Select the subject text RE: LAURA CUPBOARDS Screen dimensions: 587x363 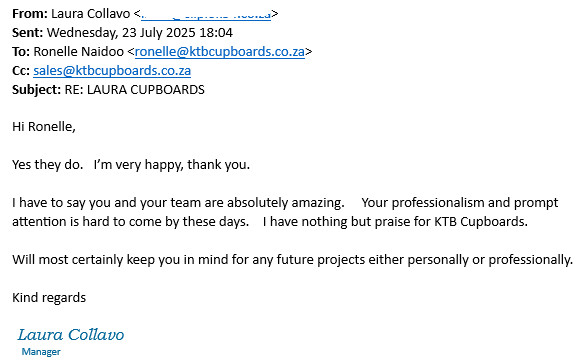pyautogui.click(x=135, y=90)
